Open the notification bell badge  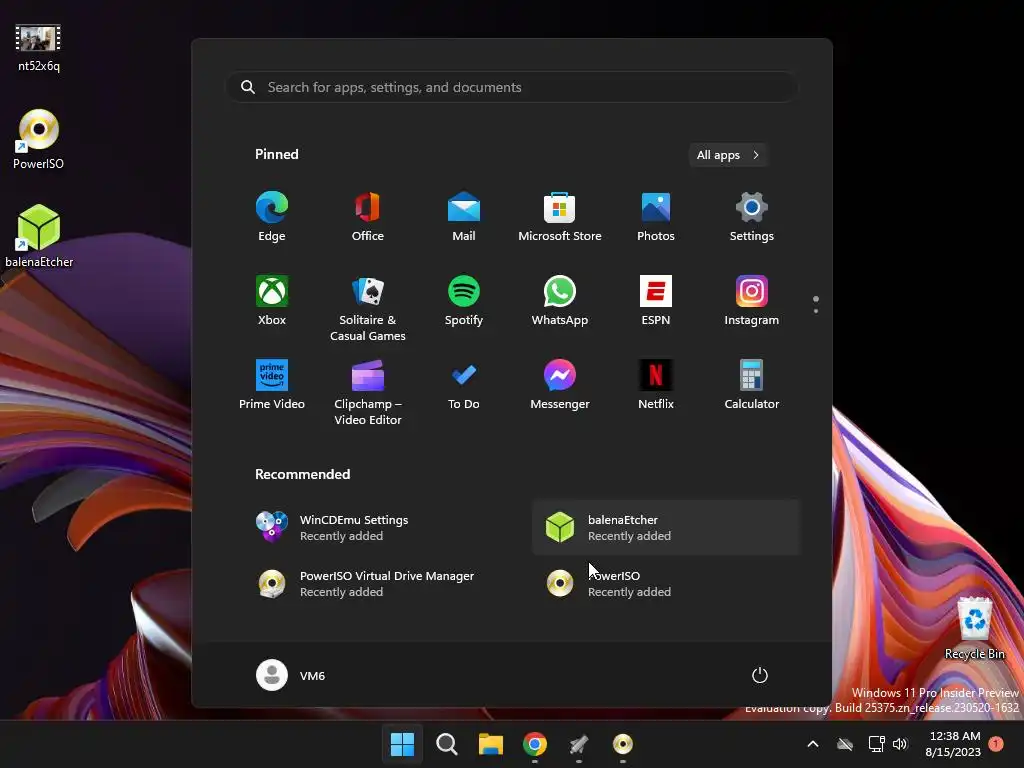click(x=996, y=744)
